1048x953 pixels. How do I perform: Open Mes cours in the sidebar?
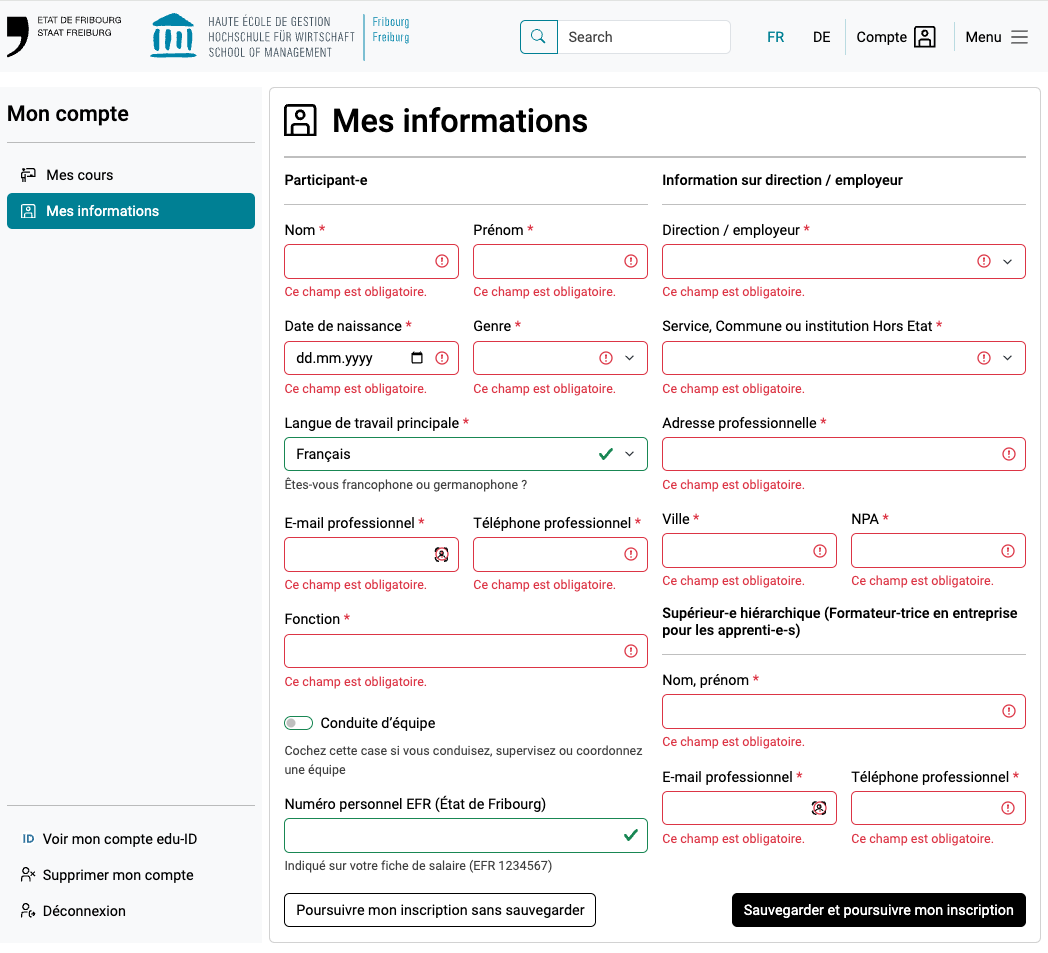click(80, 175)
